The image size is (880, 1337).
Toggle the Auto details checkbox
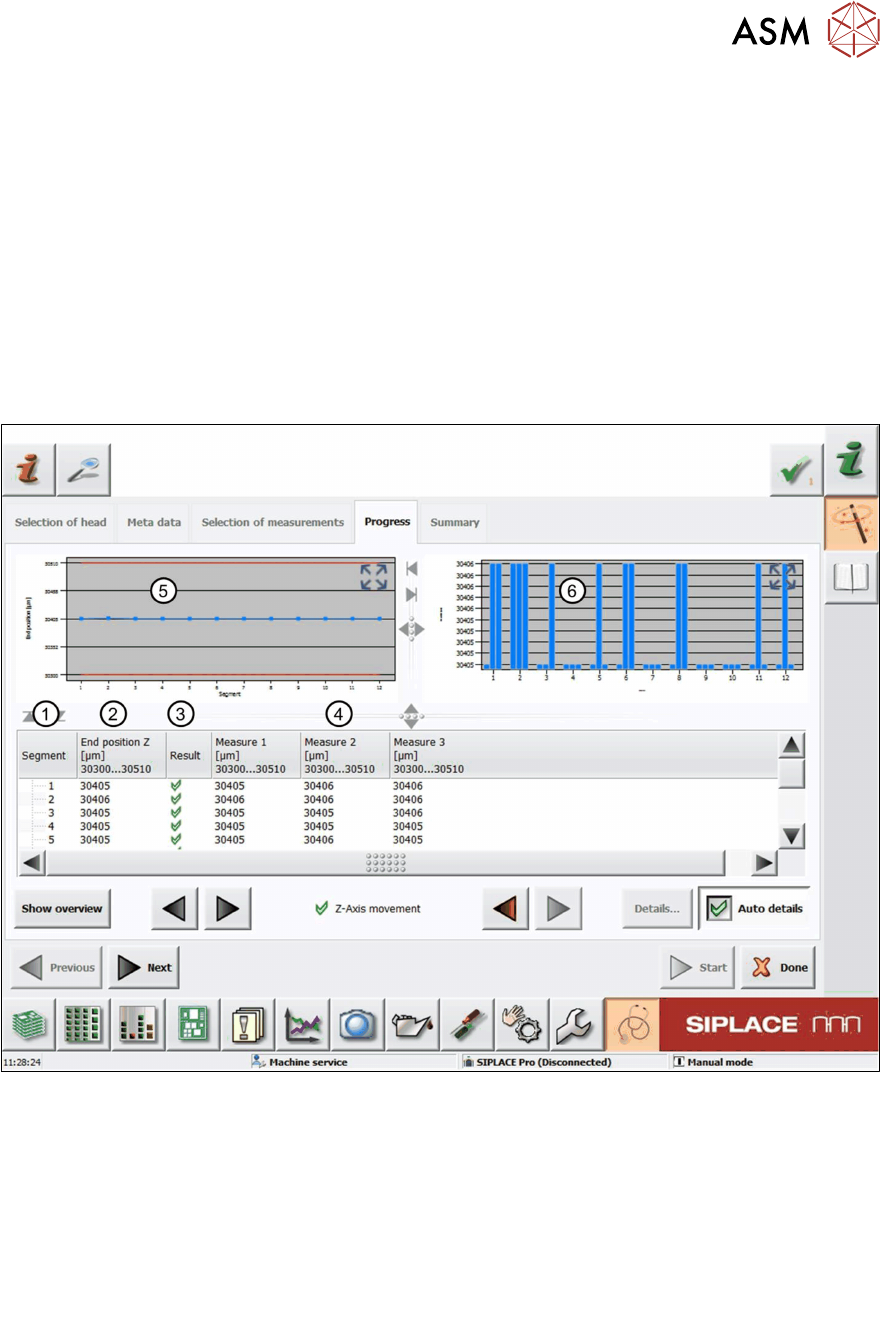tap(718, 908)
